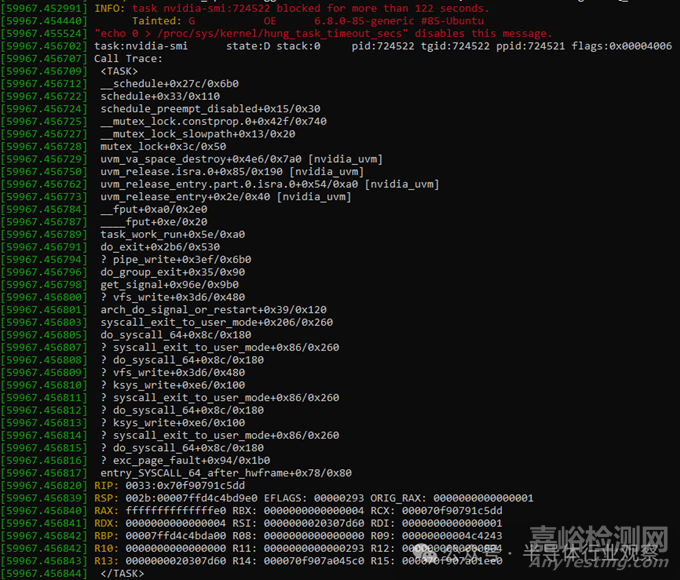
Task: Click the opening "<TASK>" tag
Action: pos(120,72)
